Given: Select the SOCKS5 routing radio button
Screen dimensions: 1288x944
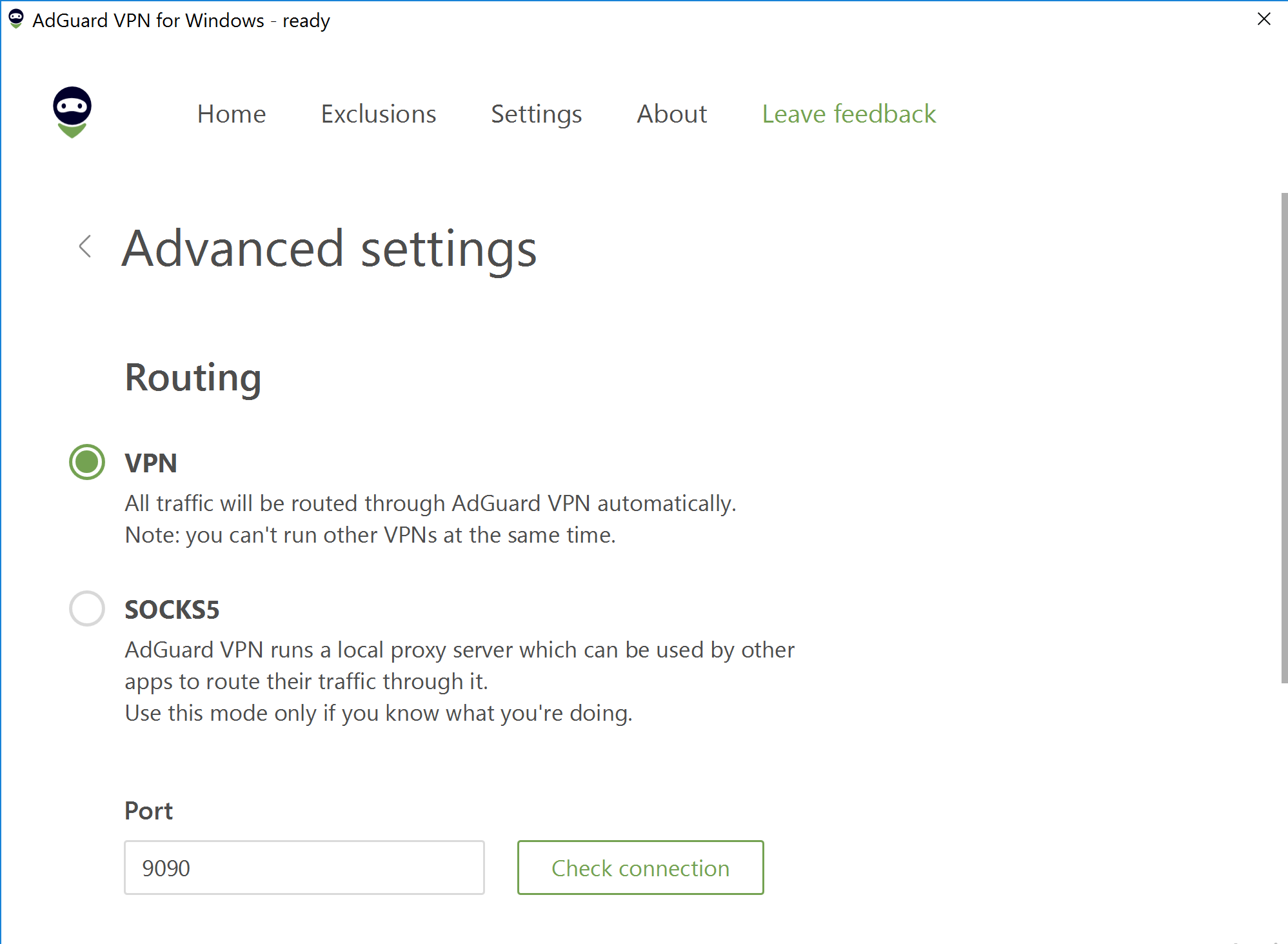Looking at the screenshot, I should pos(87,608).
